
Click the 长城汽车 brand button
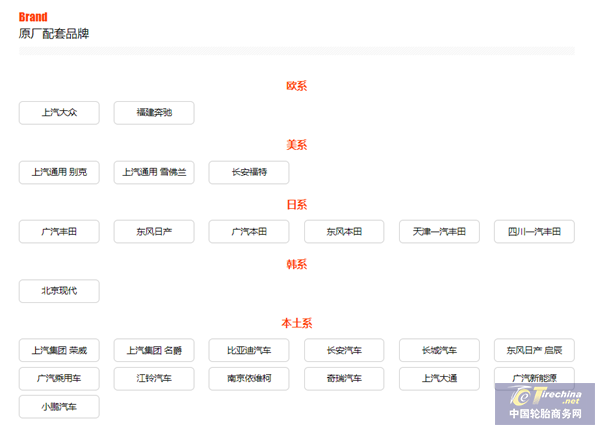(x=439, y=350)
